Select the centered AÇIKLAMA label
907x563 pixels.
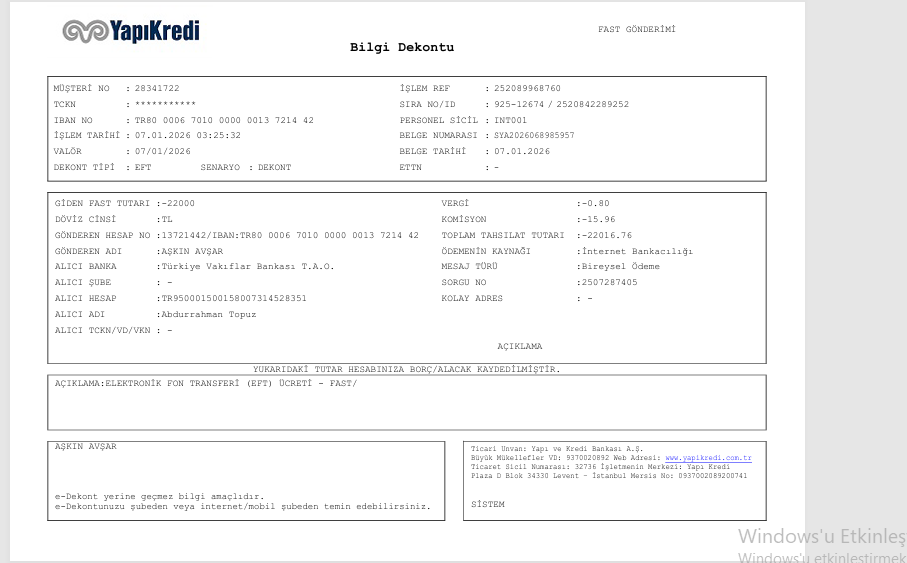point(519,346)
